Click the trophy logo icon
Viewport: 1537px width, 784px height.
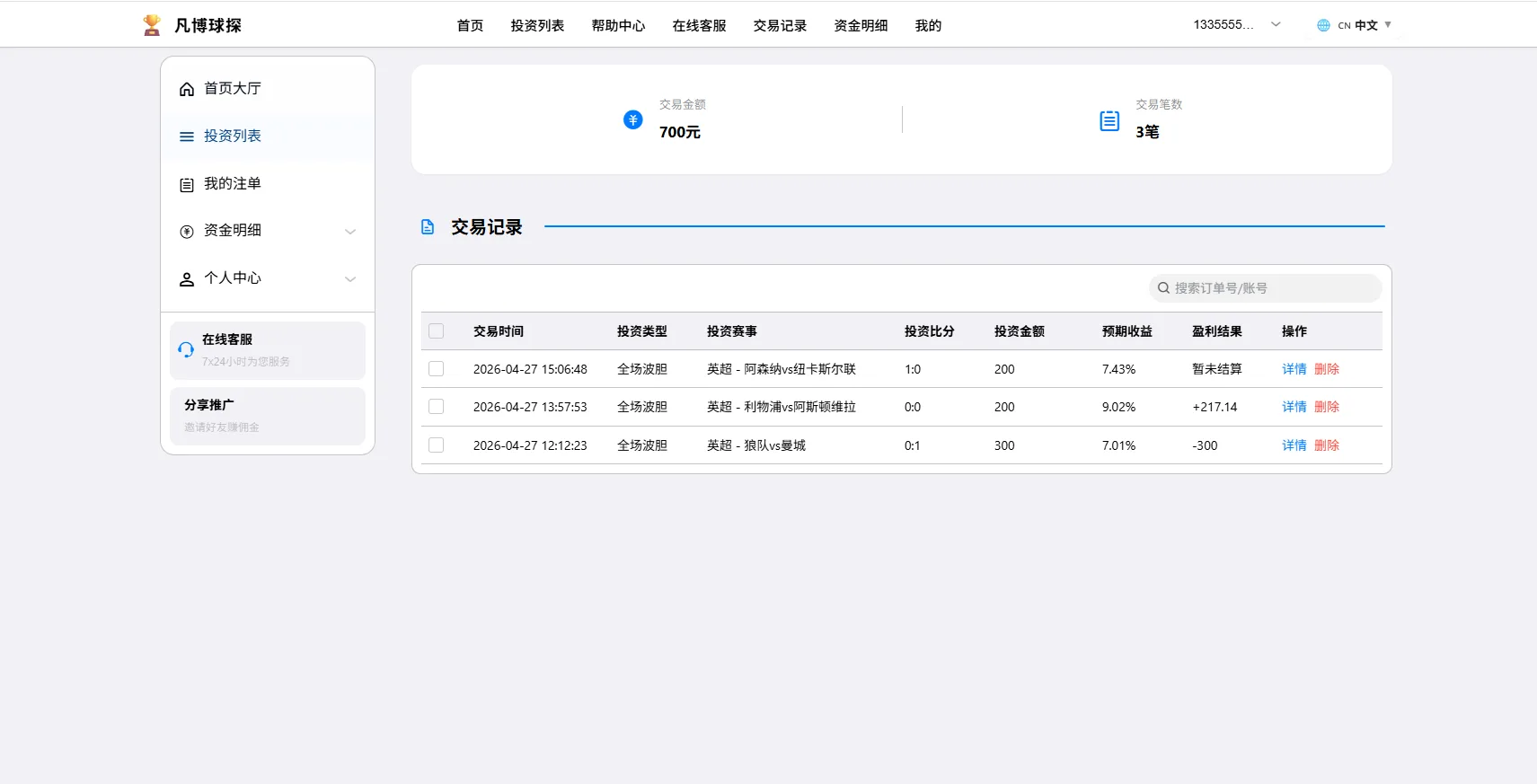point(152,25)
